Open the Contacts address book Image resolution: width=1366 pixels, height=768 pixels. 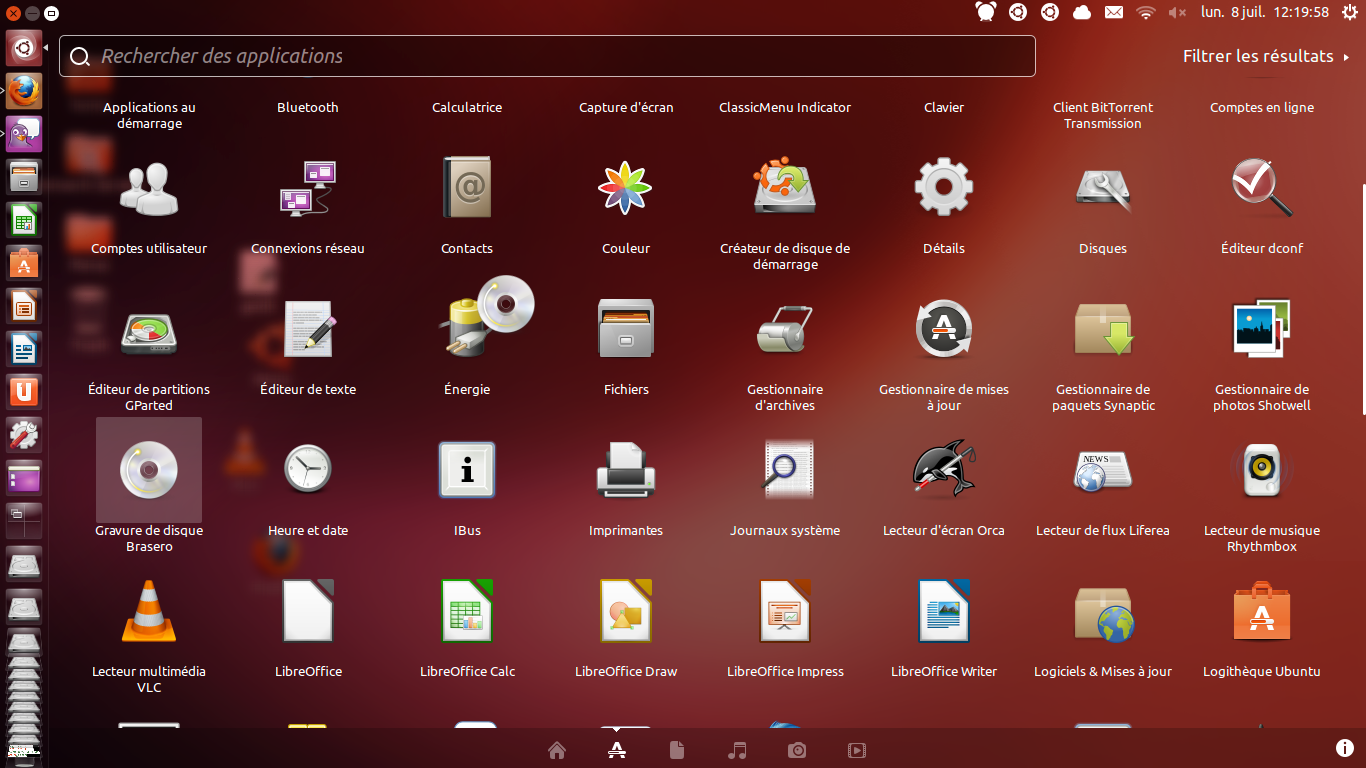467,188
